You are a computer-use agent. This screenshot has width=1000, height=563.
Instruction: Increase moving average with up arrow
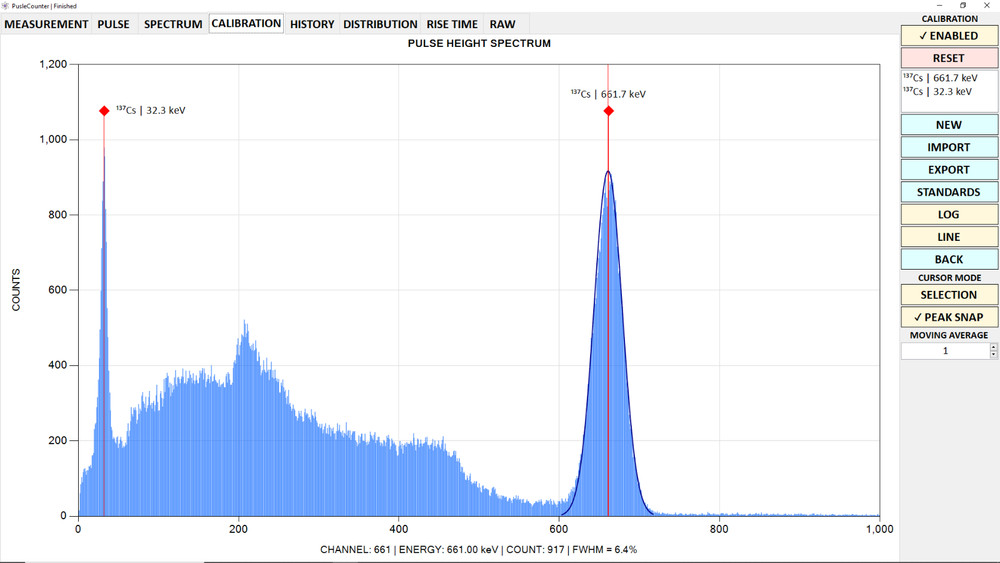coord(993,347)
